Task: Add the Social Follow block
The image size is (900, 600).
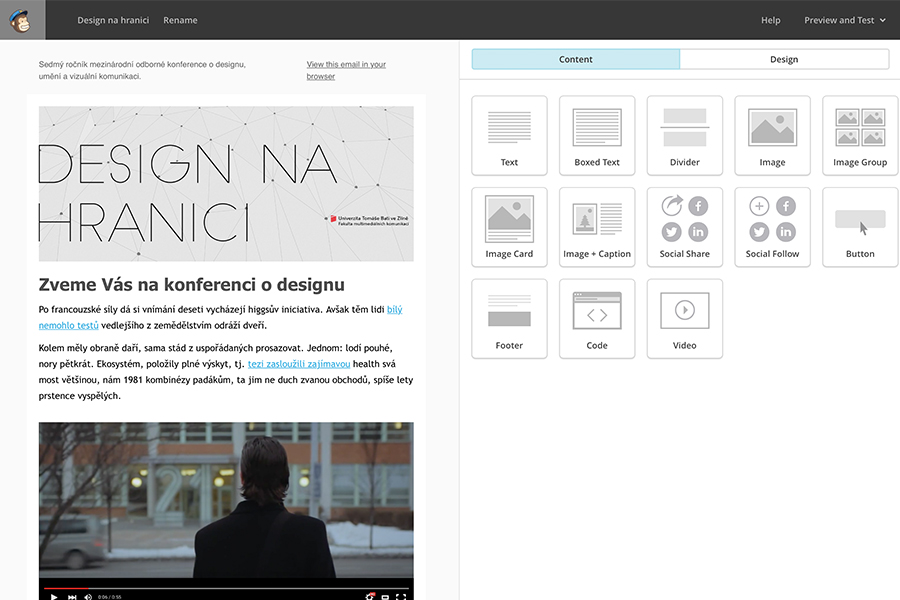Action: tap(772, 227)
